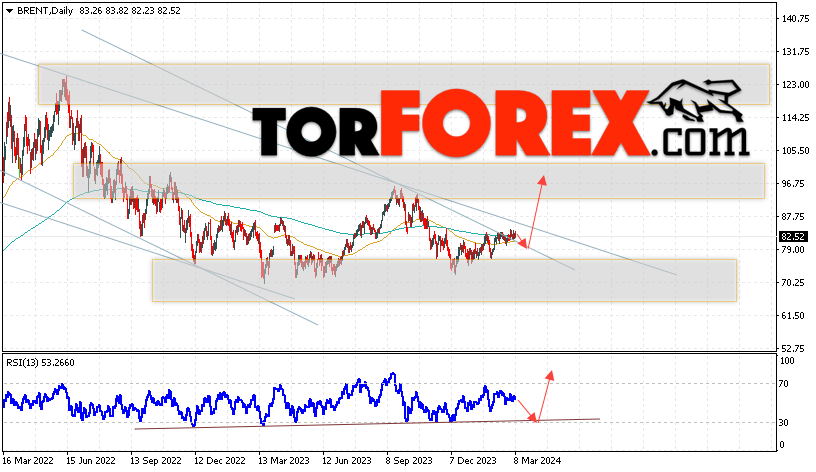Click the 13 Sep 2022 date label

(x=156, y=461)
